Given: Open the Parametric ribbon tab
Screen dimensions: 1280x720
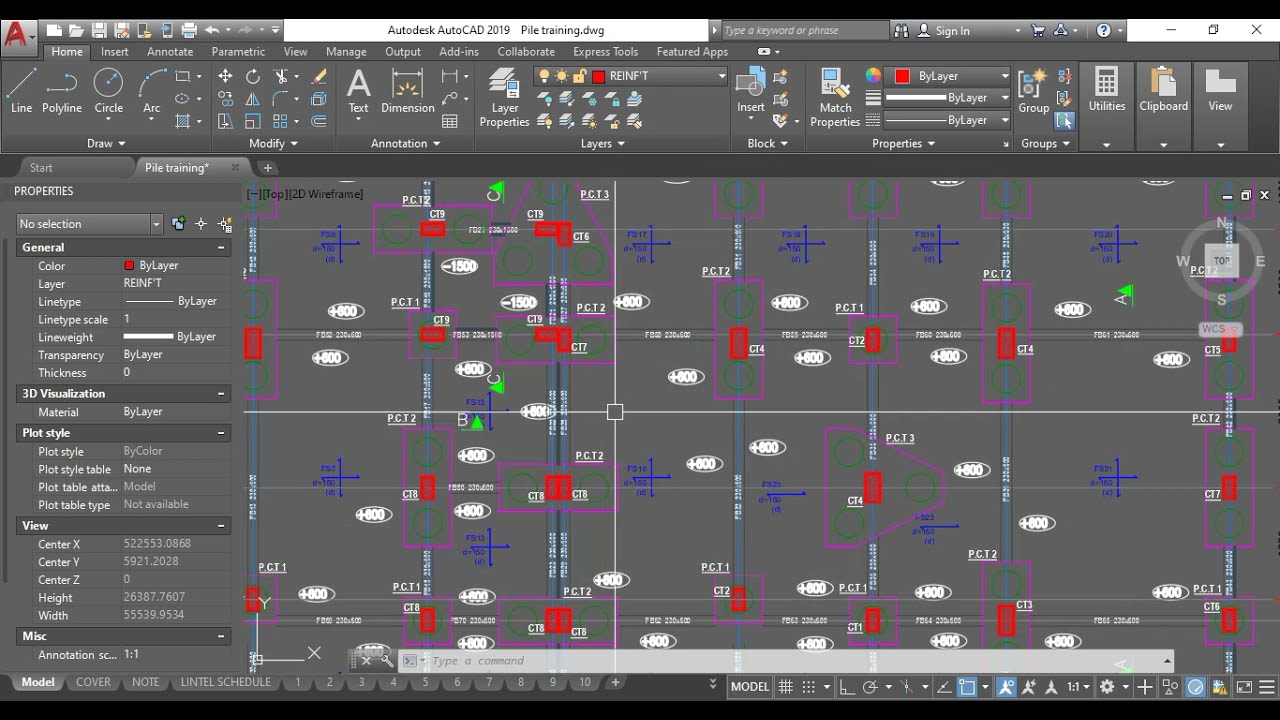Looking at the screenshot, I should click(238, 51).
